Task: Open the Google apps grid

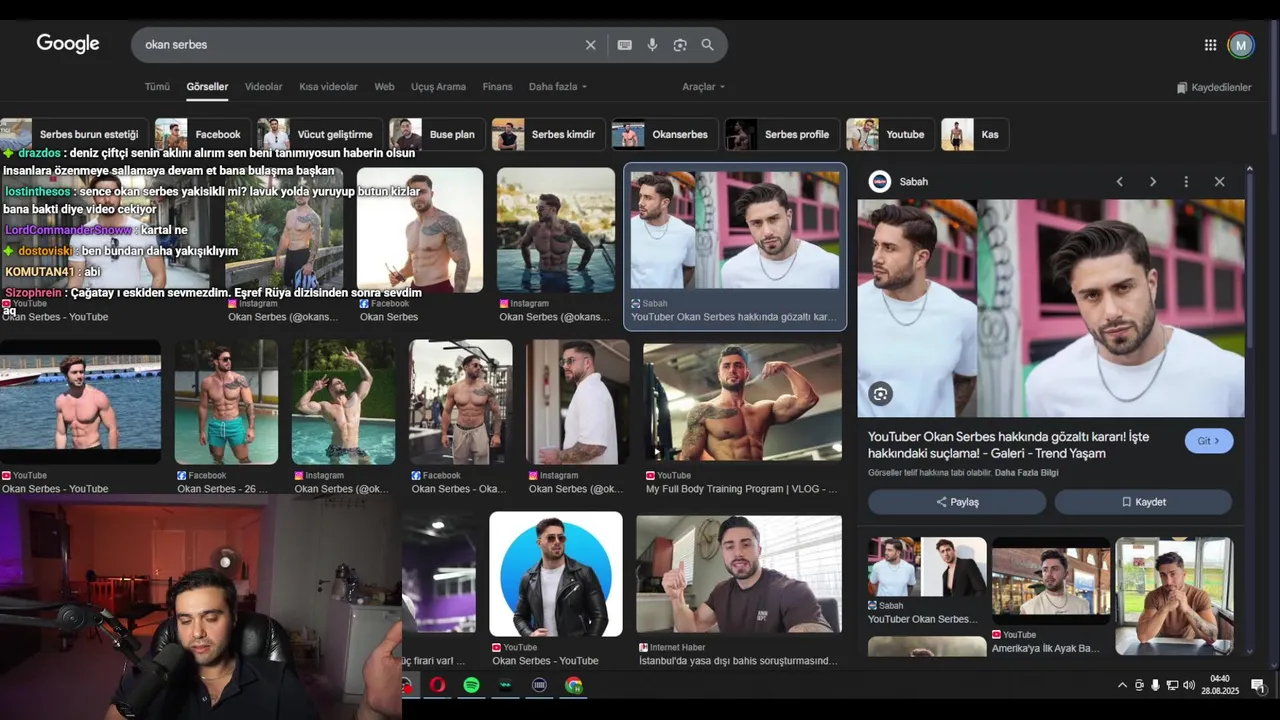Action: (x=1210, y=45)
